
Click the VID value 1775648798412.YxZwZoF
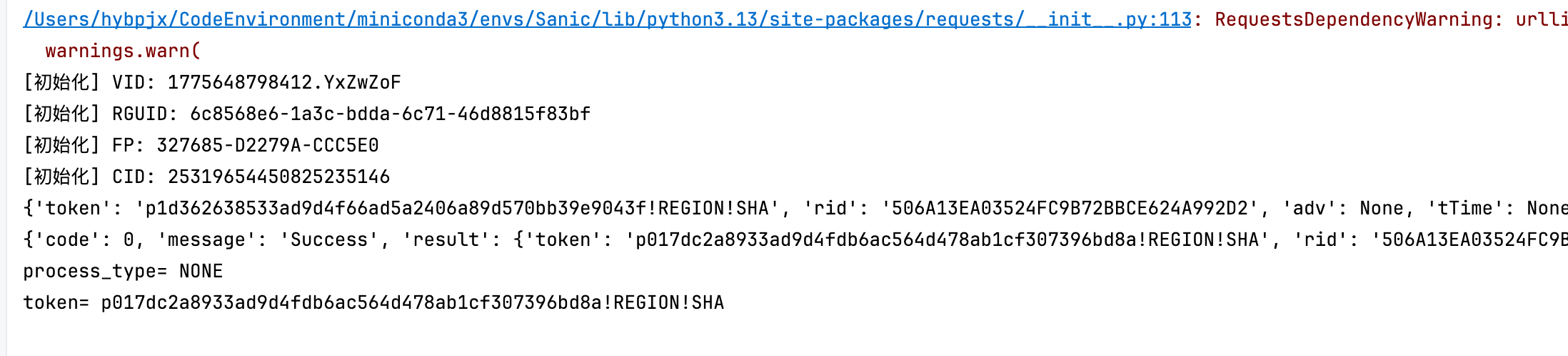click(x=284, y=82)
